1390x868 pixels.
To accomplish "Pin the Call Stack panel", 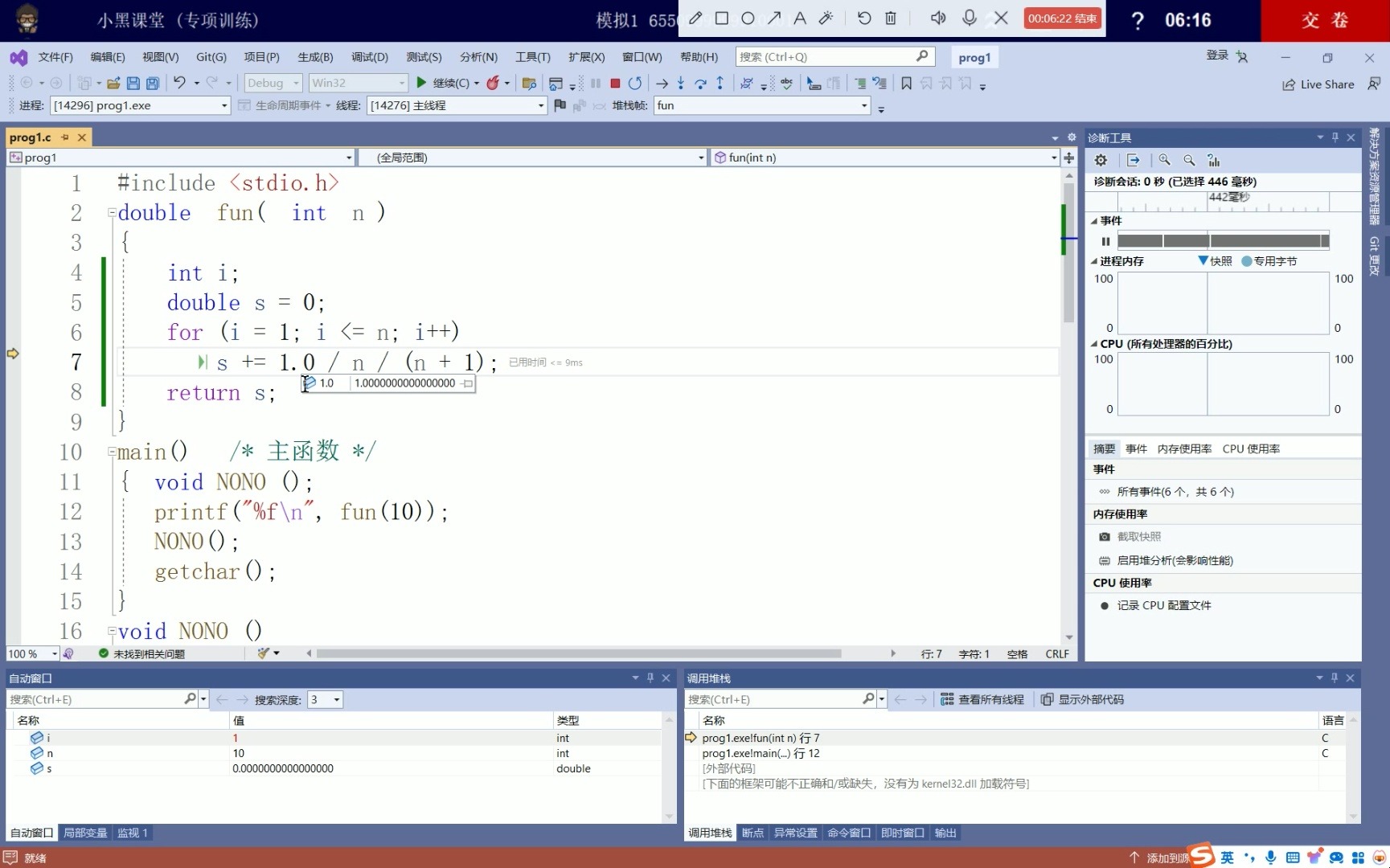I will (x=1335, y=678).
